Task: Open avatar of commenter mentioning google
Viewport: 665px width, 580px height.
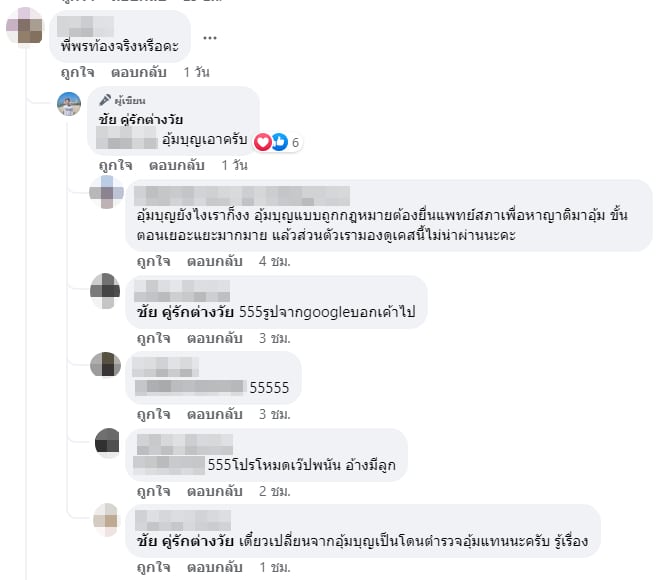Action: tap(105, 291)
